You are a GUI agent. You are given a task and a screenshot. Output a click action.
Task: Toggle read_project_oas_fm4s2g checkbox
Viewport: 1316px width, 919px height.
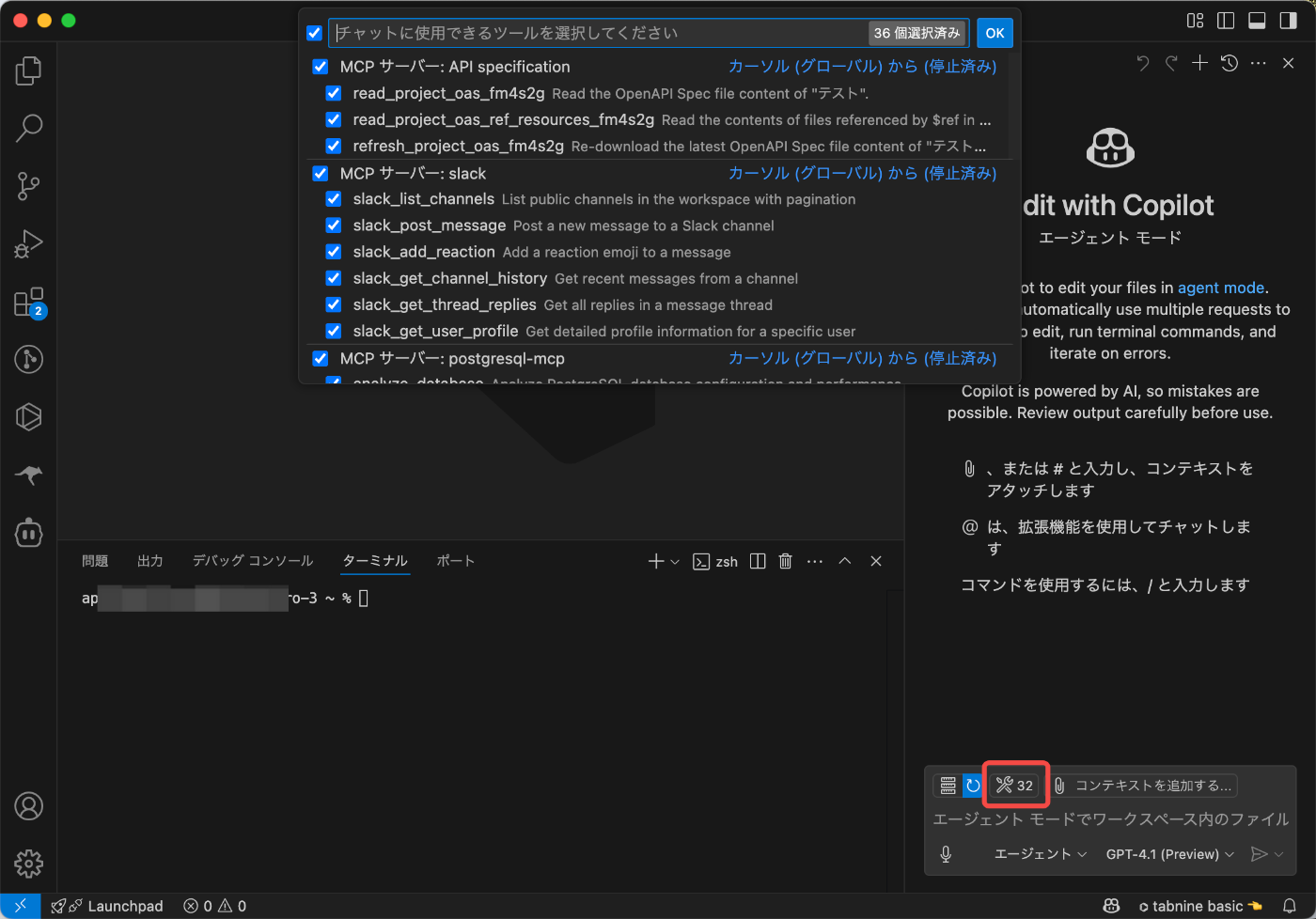pos(334,93)
